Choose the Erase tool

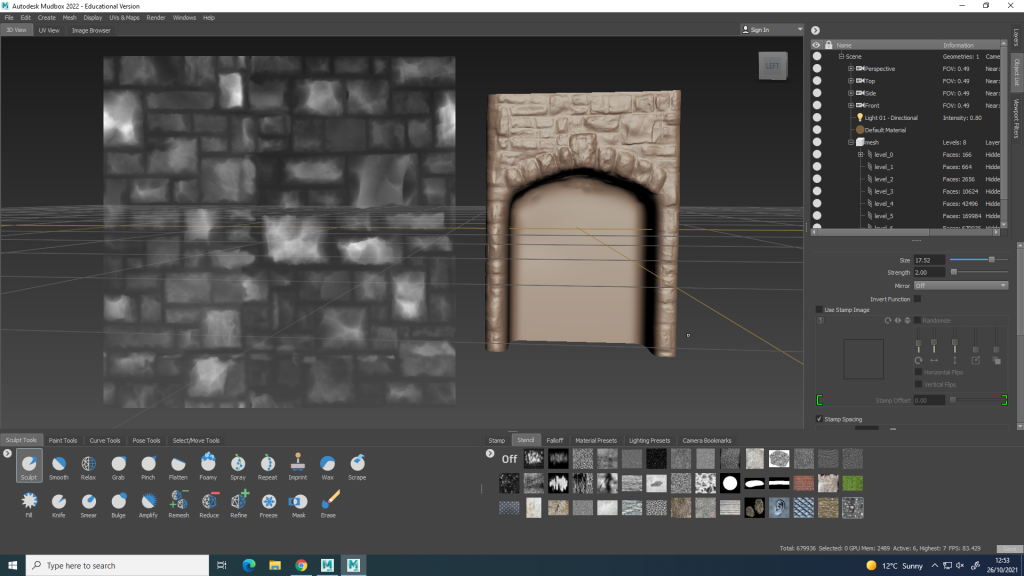point(329,501)
